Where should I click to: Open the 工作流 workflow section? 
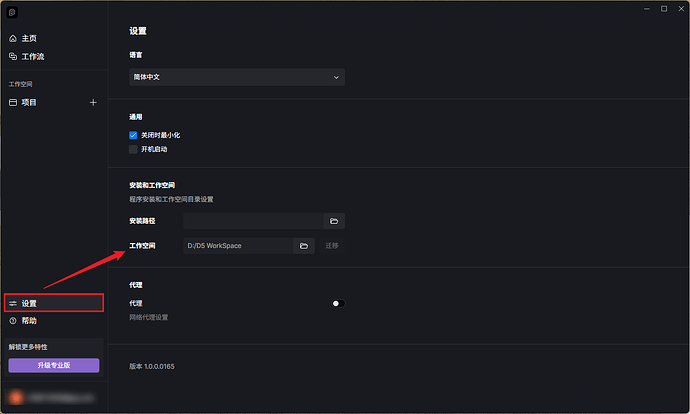32,56
